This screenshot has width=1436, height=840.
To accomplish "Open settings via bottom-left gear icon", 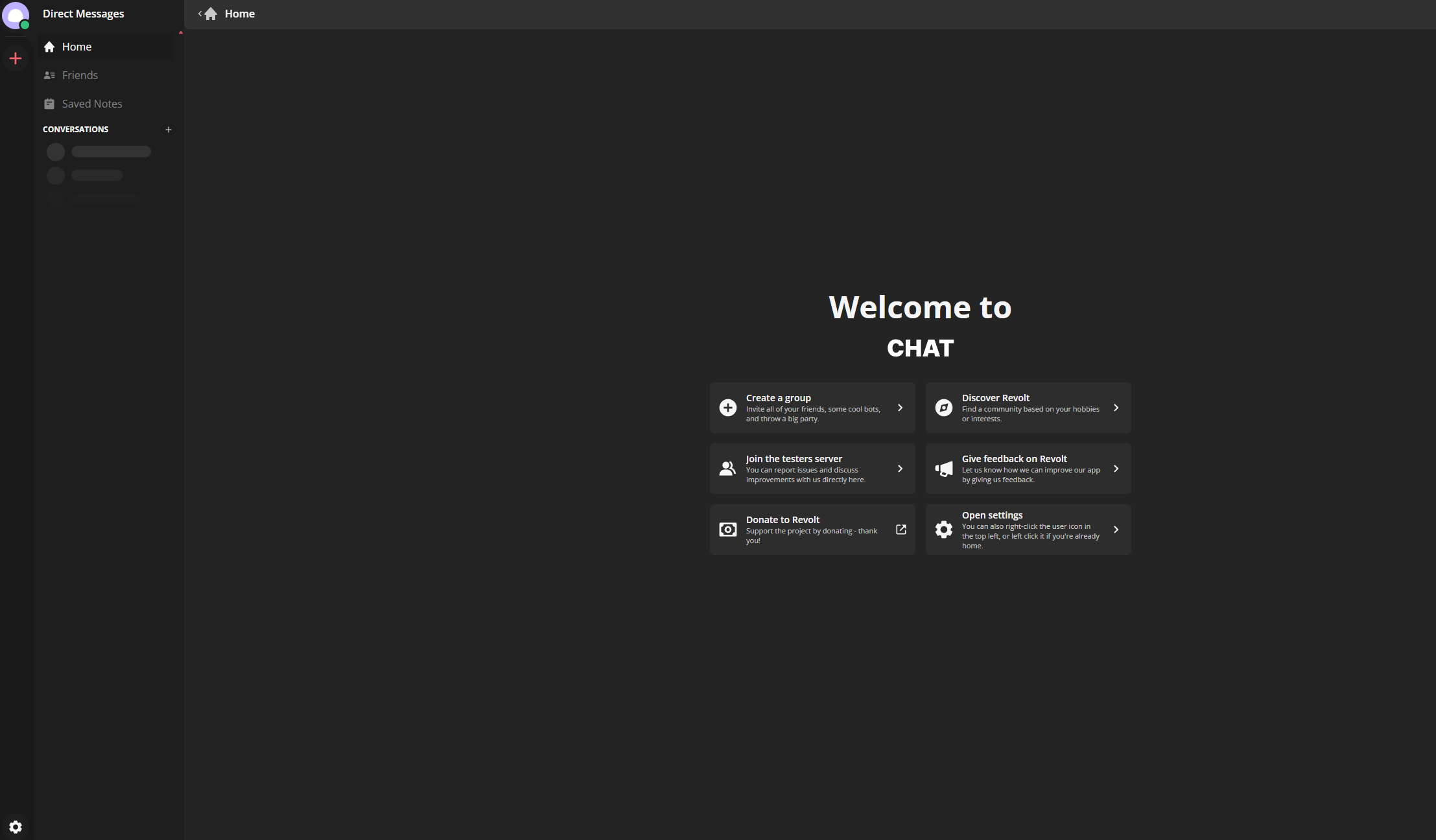I will tap(16, 826).
